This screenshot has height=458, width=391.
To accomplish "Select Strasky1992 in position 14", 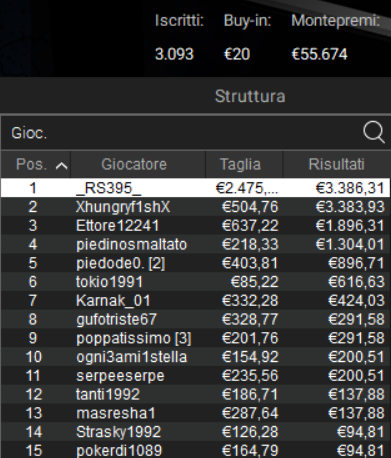I will [x=195, y=432].
